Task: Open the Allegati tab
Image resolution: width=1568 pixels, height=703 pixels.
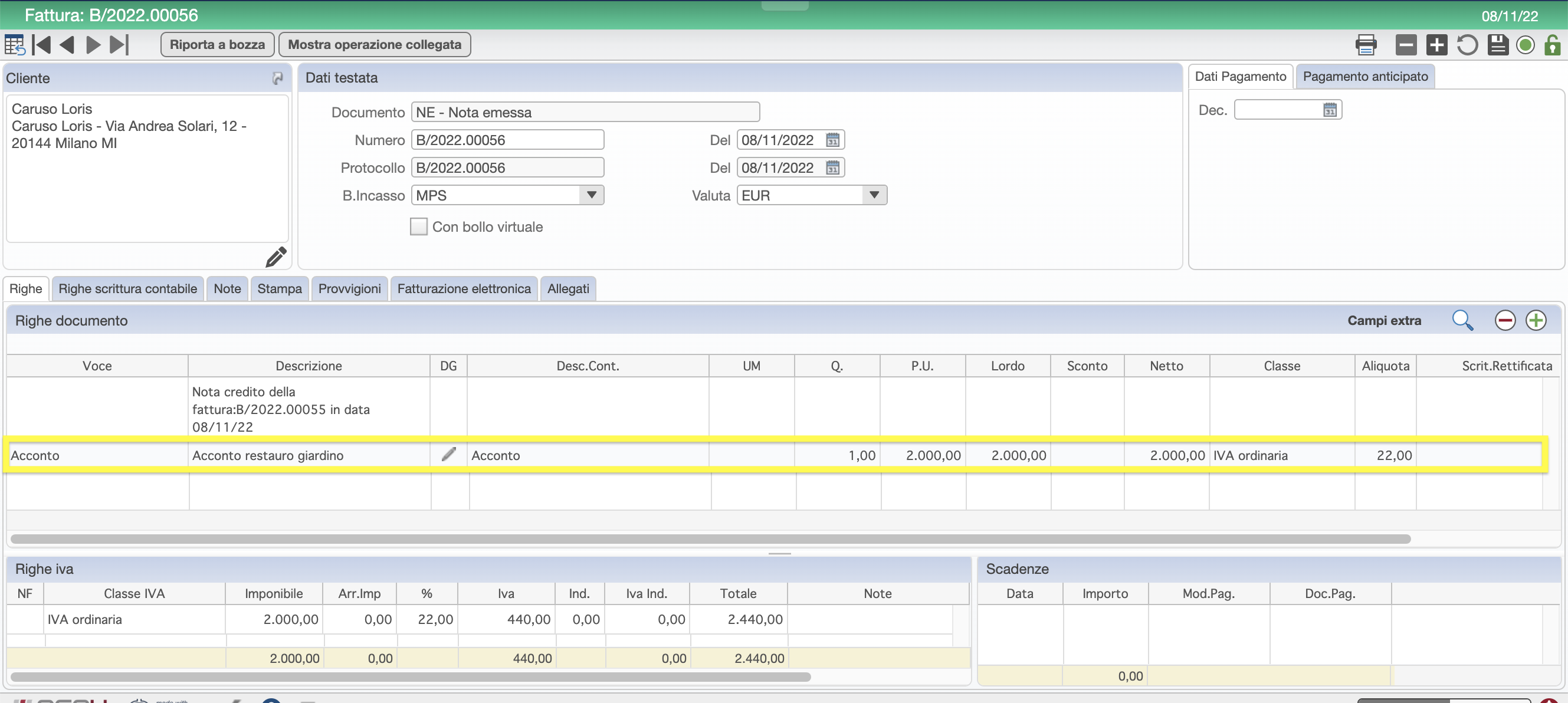Action: tap(568, 288)
